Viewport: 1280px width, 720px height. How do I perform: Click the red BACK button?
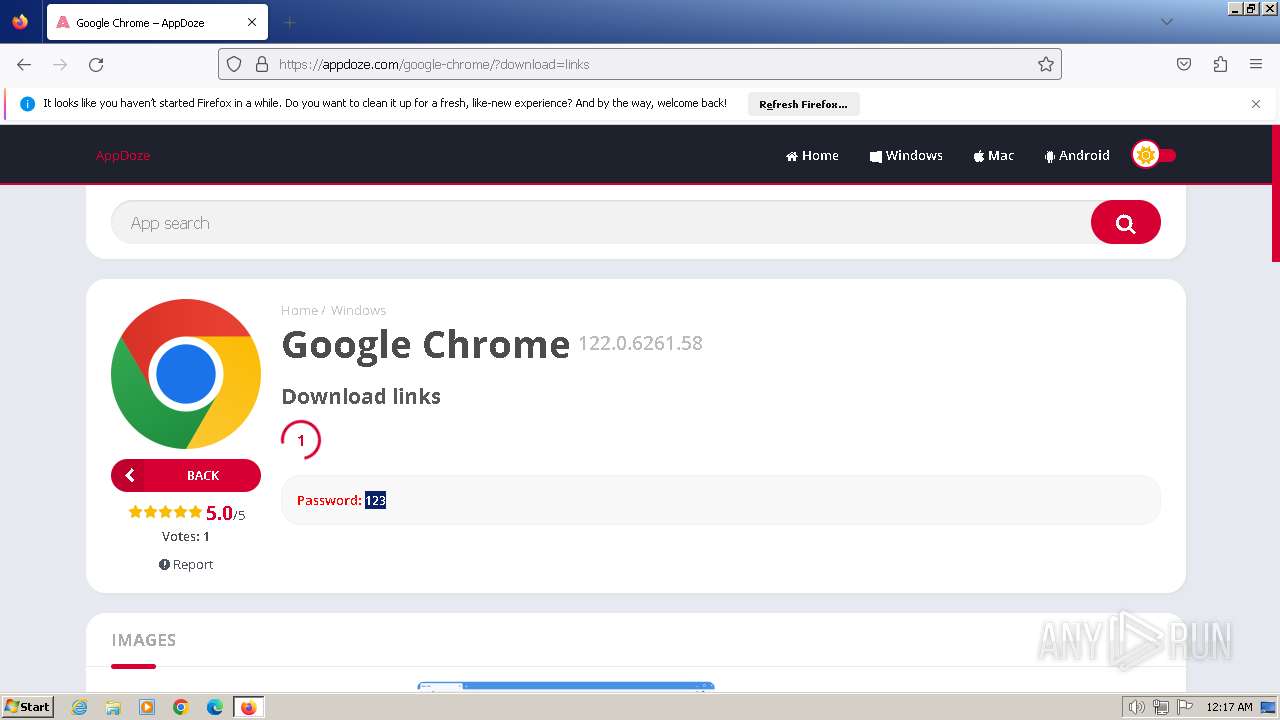point(186,475)
